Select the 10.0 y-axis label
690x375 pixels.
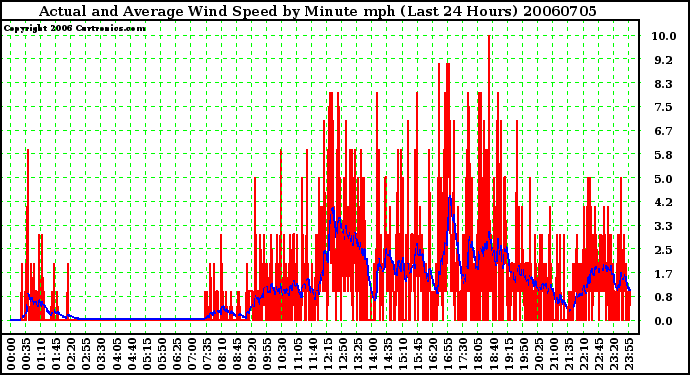point(664,36)
